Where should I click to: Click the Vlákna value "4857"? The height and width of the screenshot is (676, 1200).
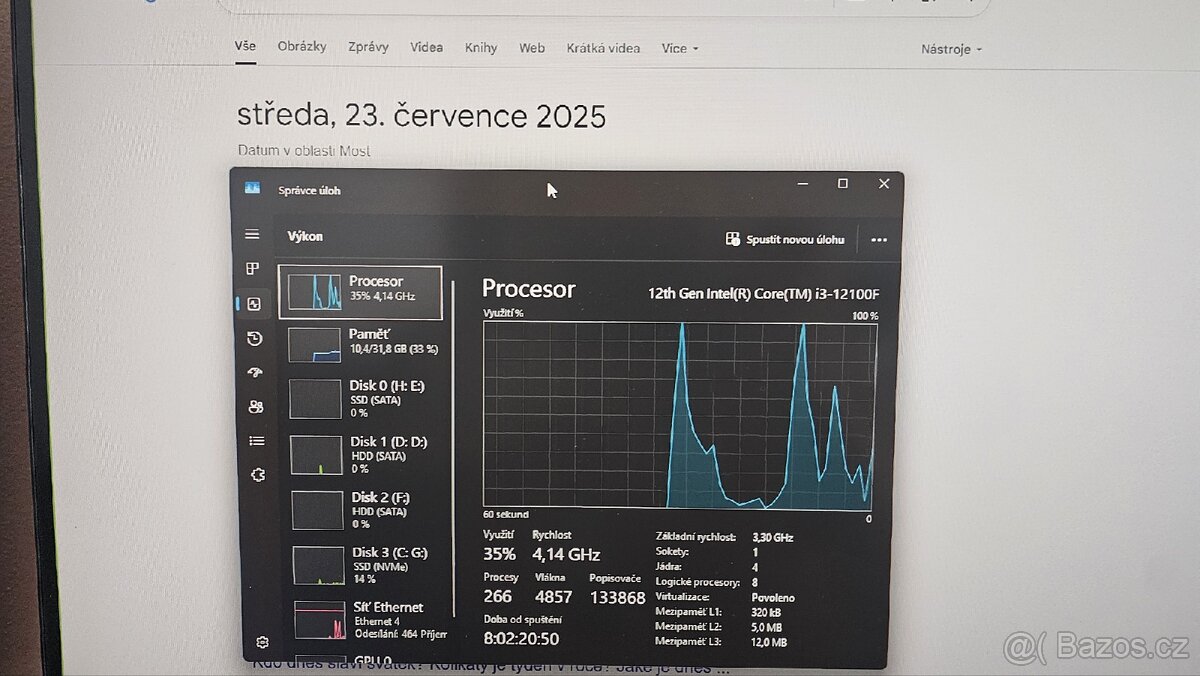[x=554, y=596]
